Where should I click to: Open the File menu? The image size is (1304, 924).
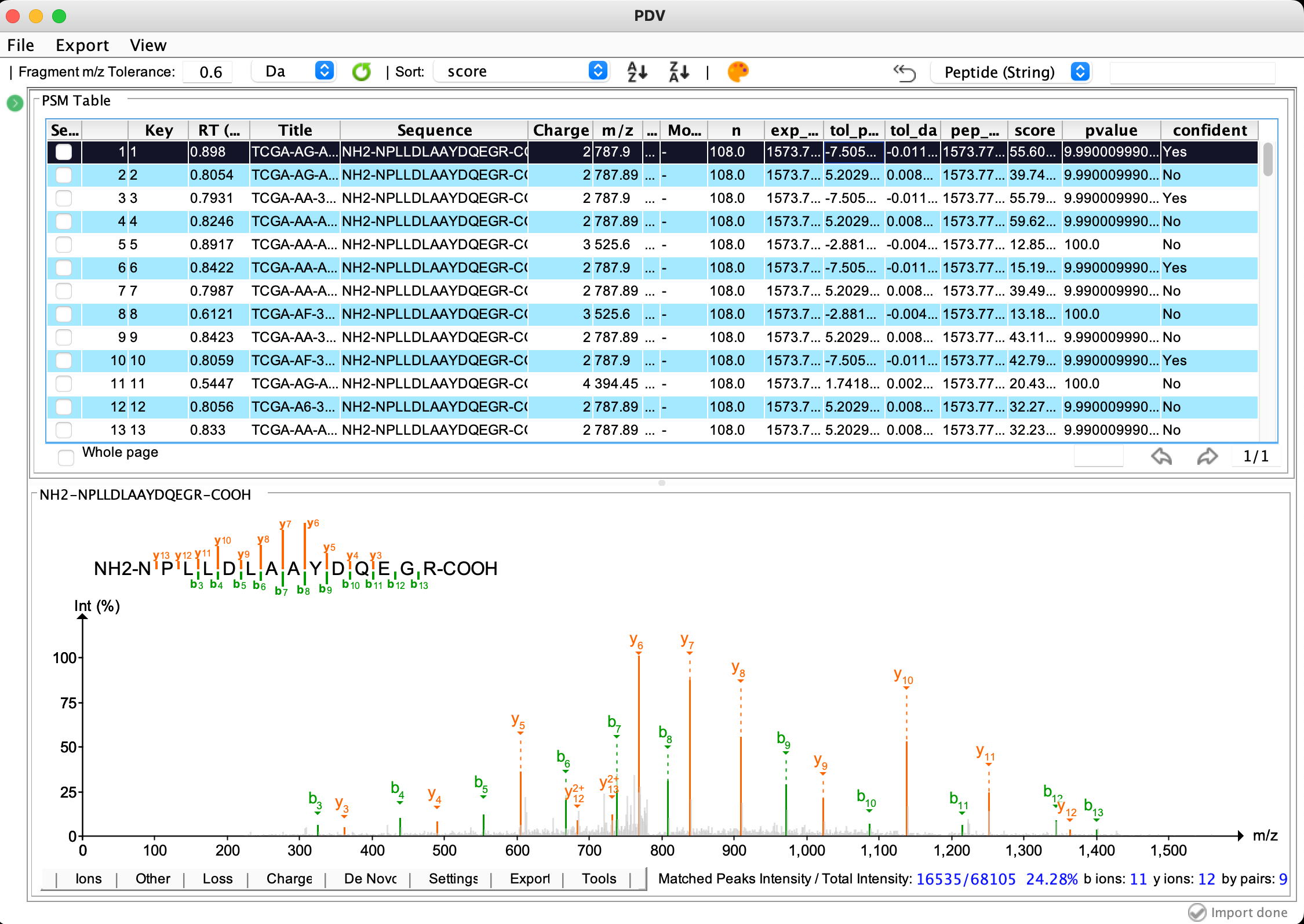pyautogui.click(x=21, y=45)
